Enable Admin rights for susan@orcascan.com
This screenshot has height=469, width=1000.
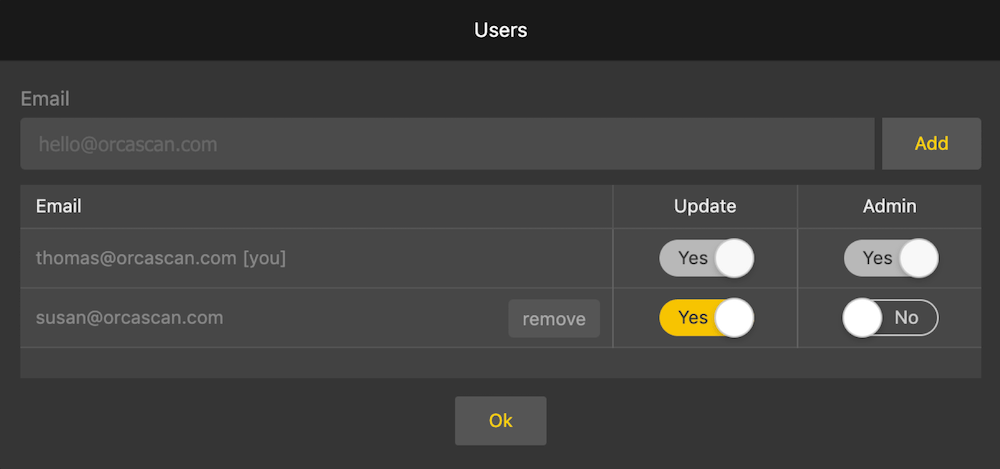click(x=890, y=318)
